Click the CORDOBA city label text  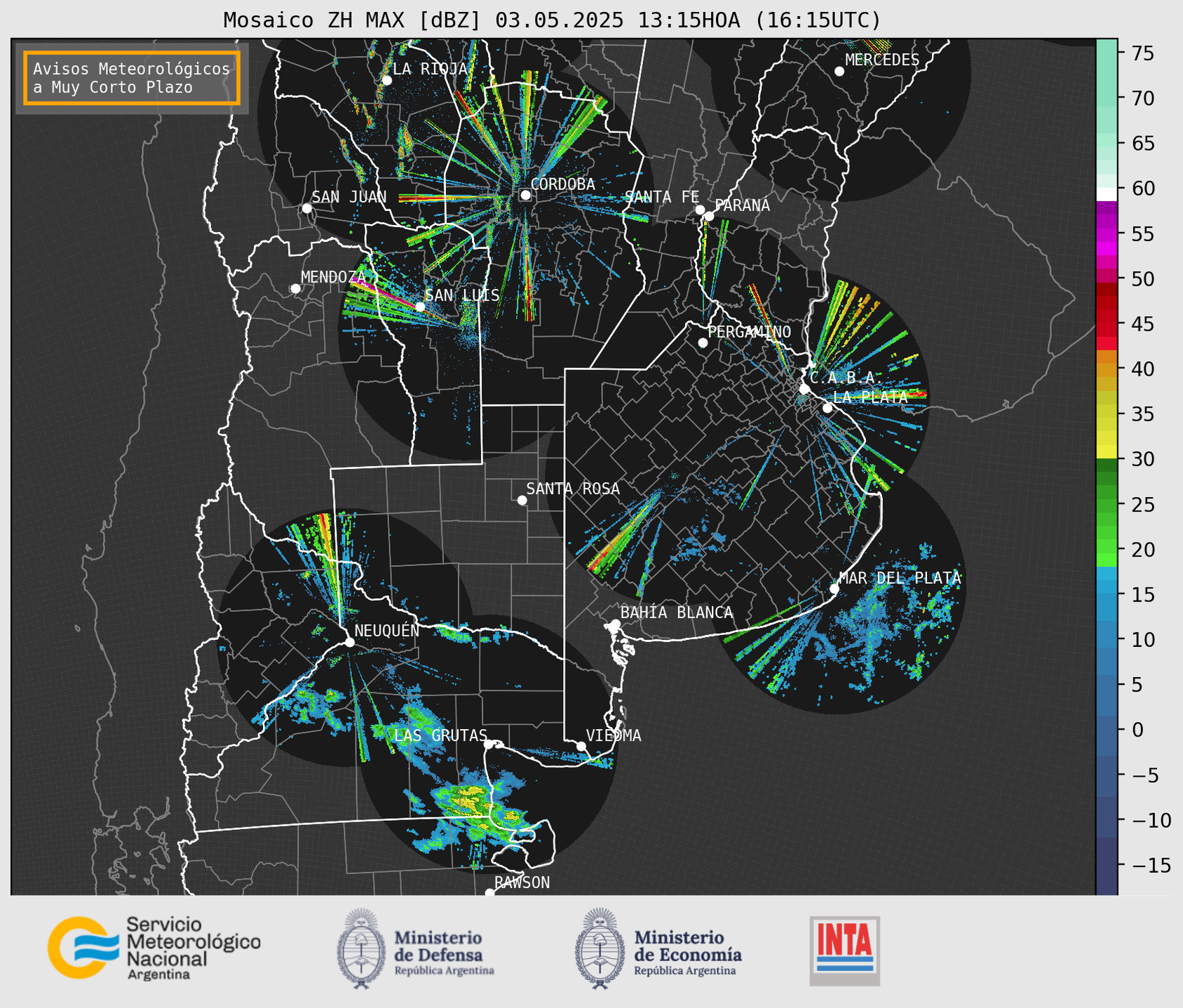(x=563, y=184)
